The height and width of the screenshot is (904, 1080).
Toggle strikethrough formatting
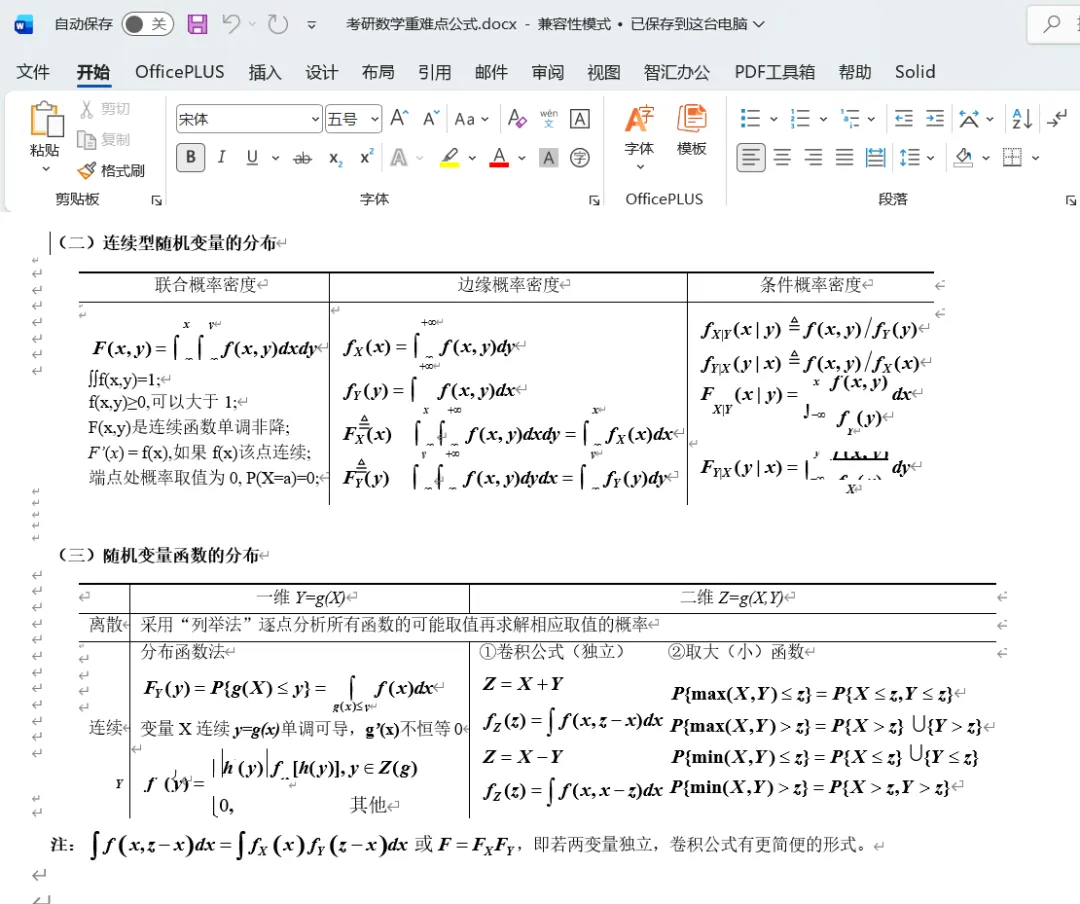pos(302,158)
